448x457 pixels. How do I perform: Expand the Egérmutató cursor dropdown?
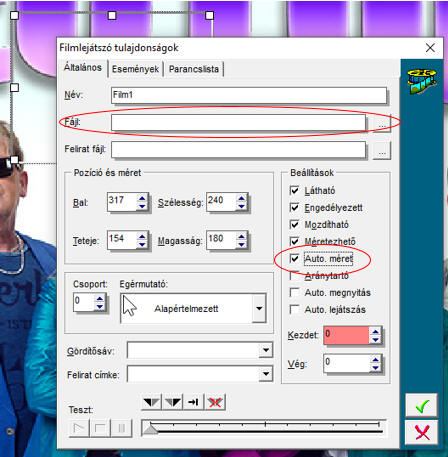click(259, 308)
